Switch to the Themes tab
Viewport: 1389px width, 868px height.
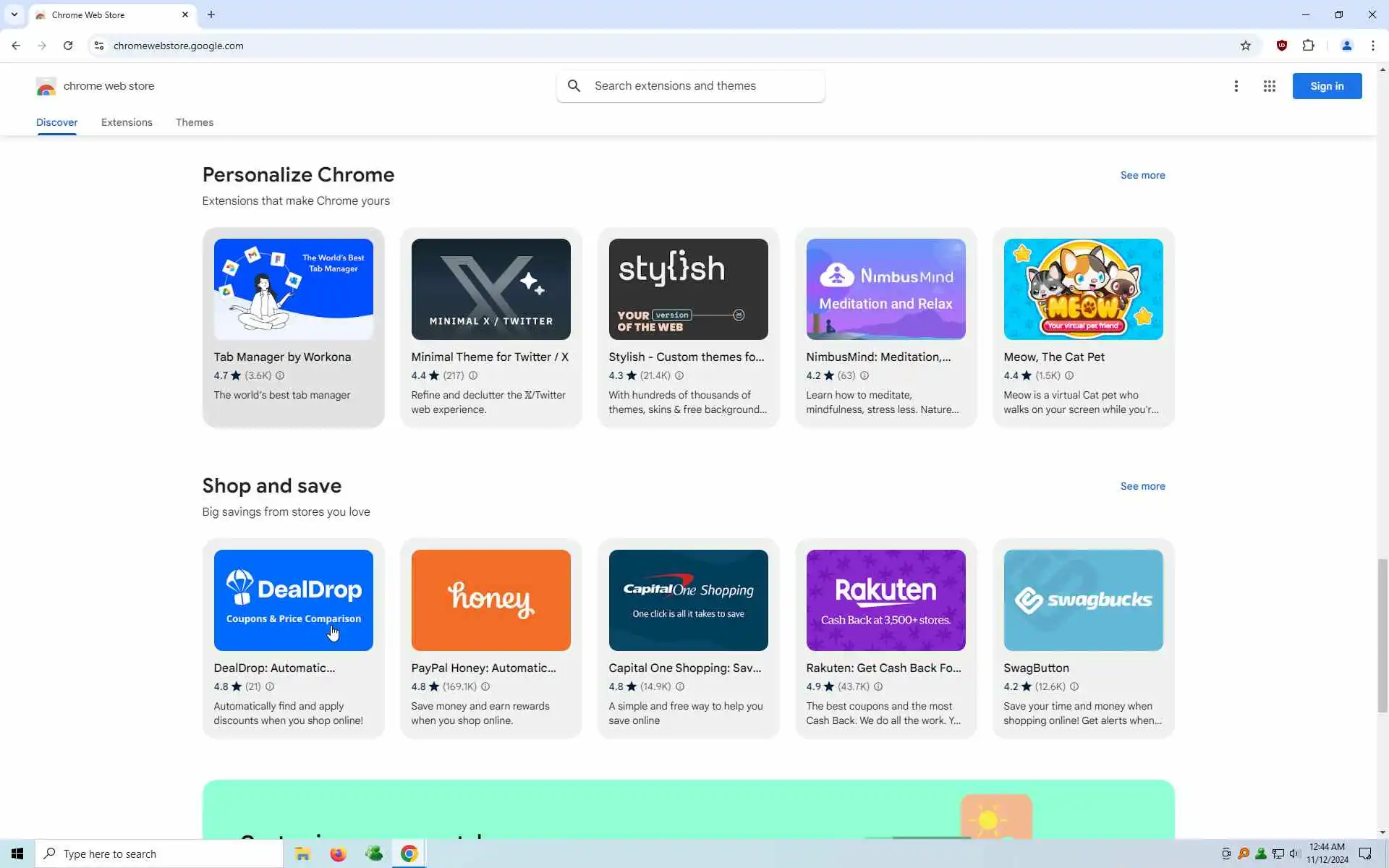click(x=194, y=122)
